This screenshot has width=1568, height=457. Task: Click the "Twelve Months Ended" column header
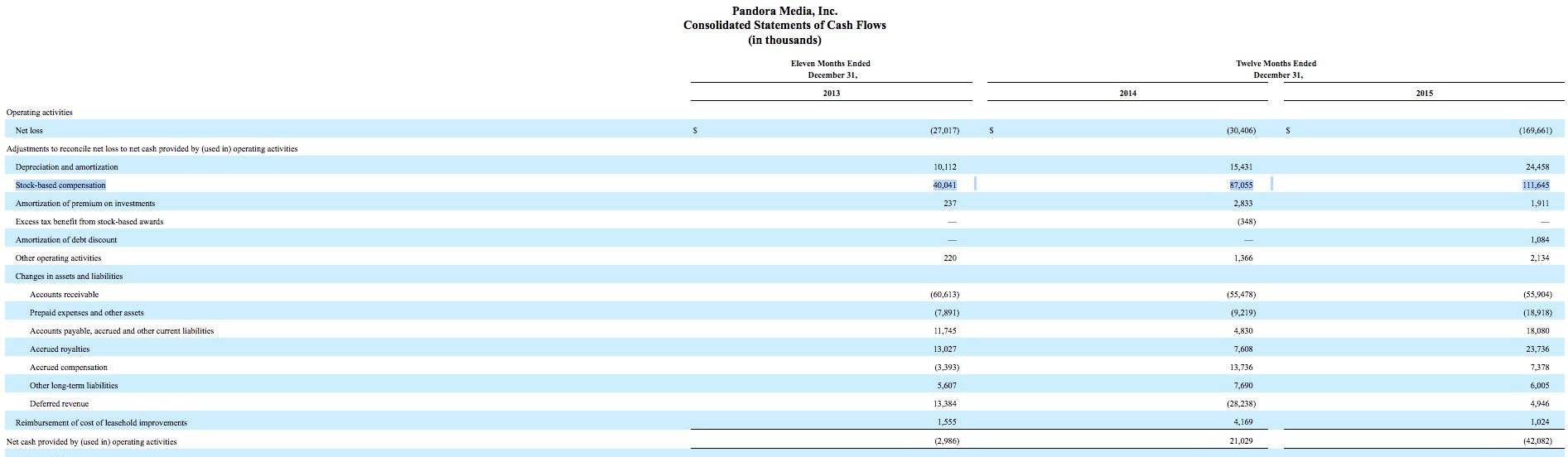point(1276,63)
